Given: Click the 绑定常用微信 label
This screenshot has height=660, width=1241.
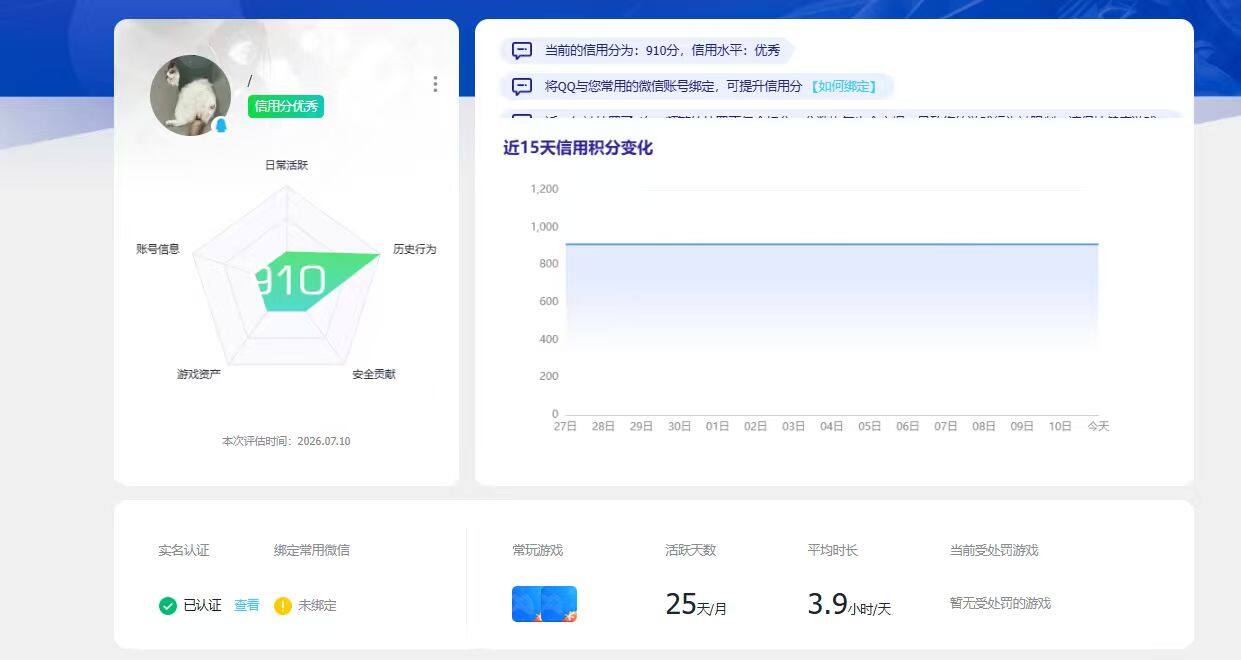Looking at the screenshot, I should 312,550.
